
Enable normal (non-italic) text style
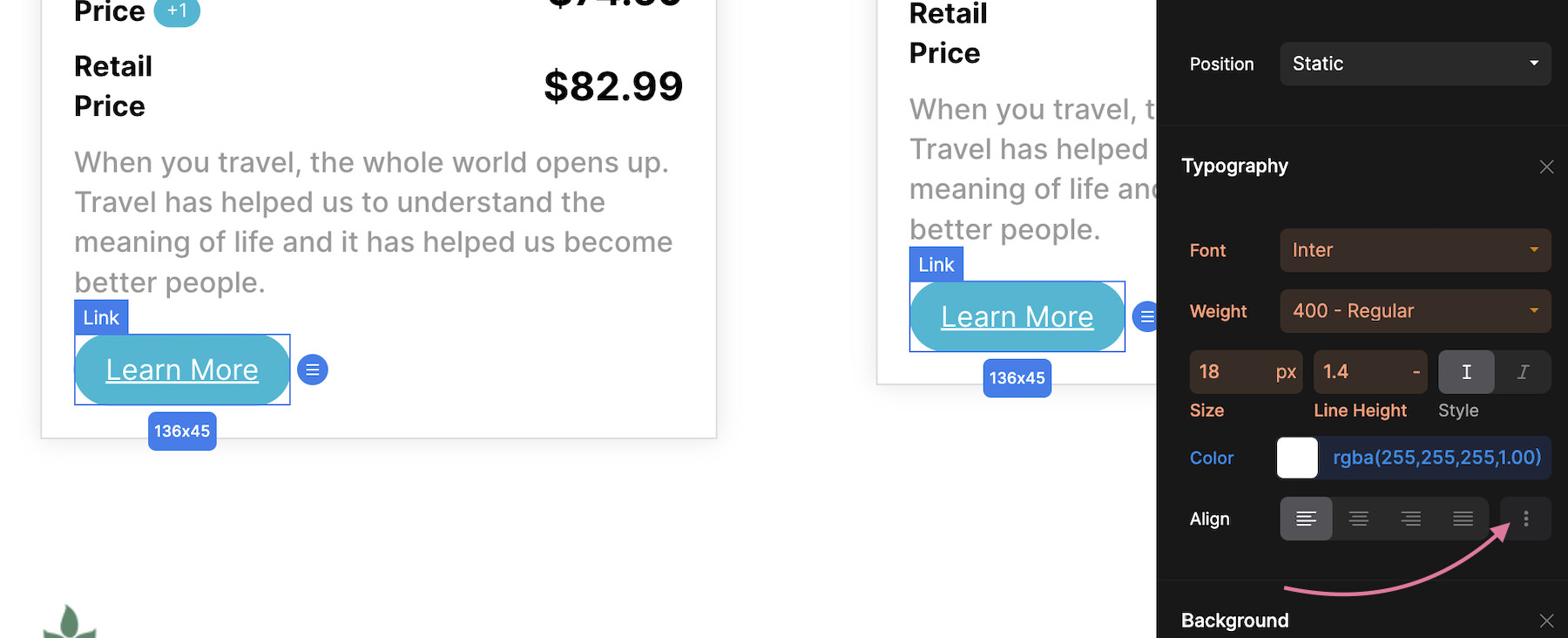tap(1466, 372)
